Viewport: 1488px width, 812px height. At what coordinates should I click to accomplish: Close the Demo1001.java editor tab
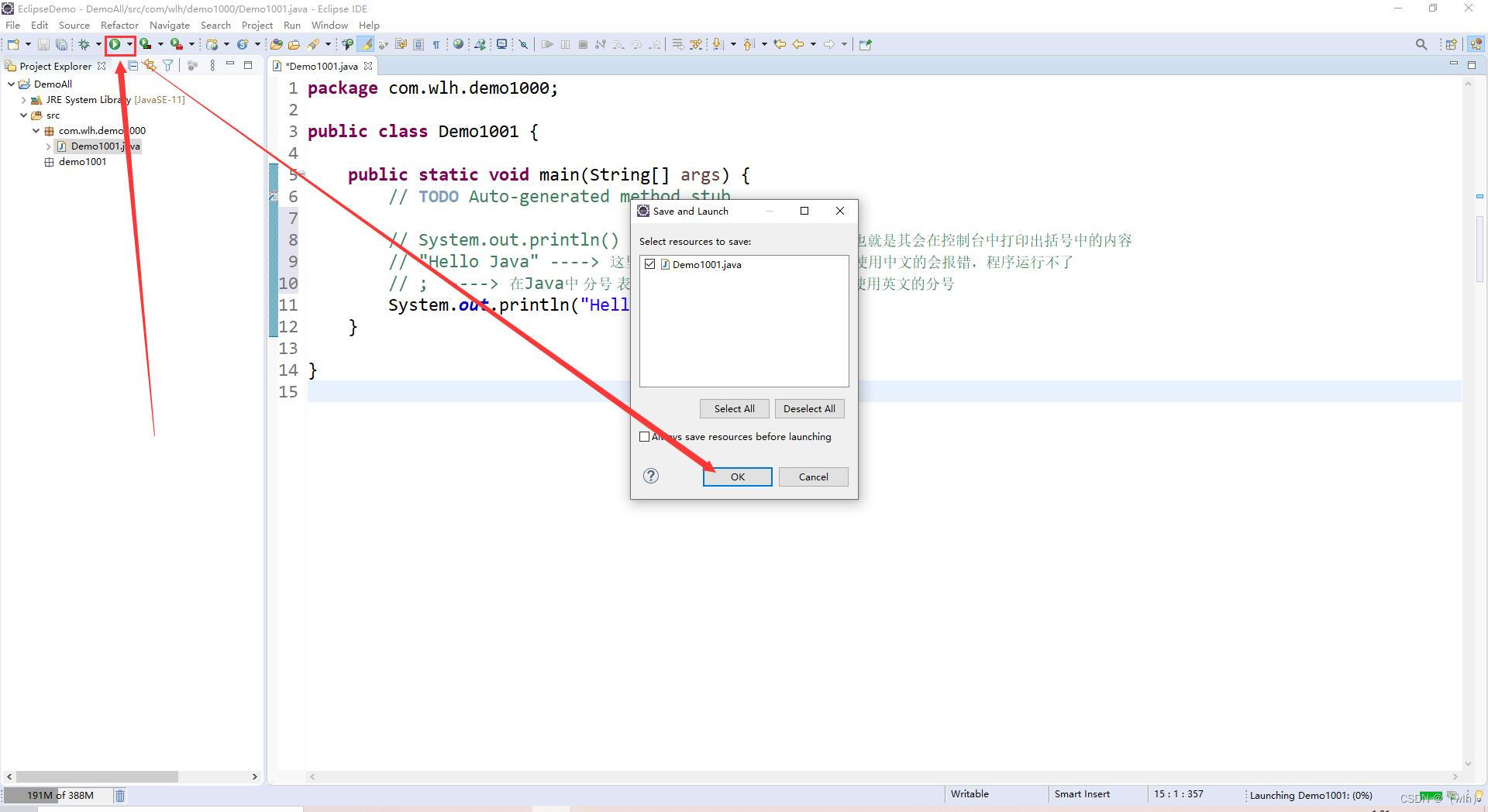368,66
